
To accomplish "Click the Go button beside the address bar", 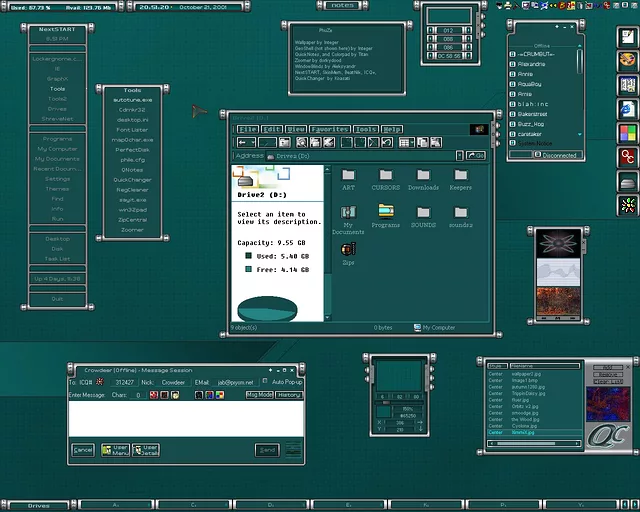I will [x=475, y=156].
